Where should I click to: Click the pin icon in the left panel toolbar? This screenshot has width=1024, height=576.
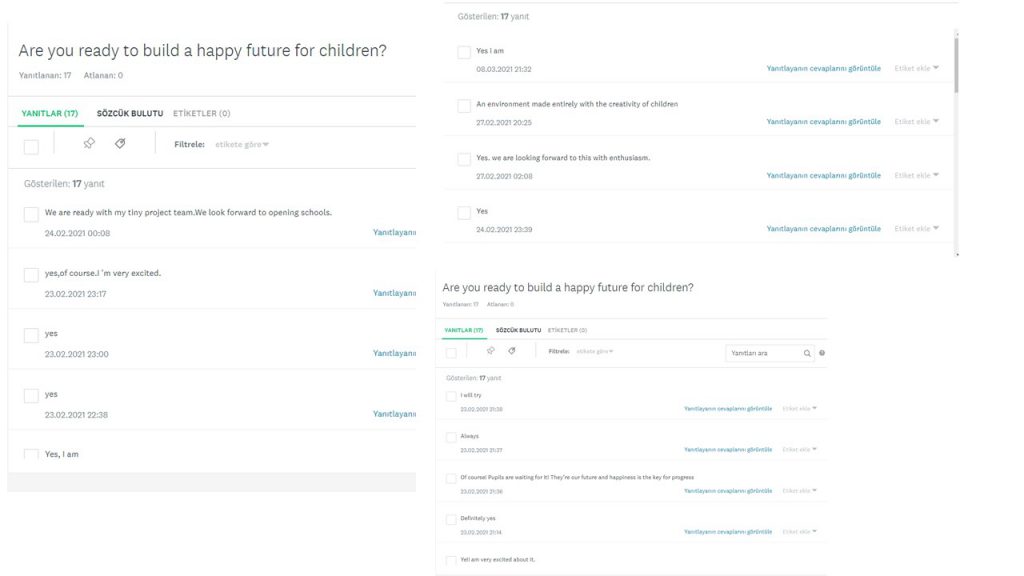point(89,144)
